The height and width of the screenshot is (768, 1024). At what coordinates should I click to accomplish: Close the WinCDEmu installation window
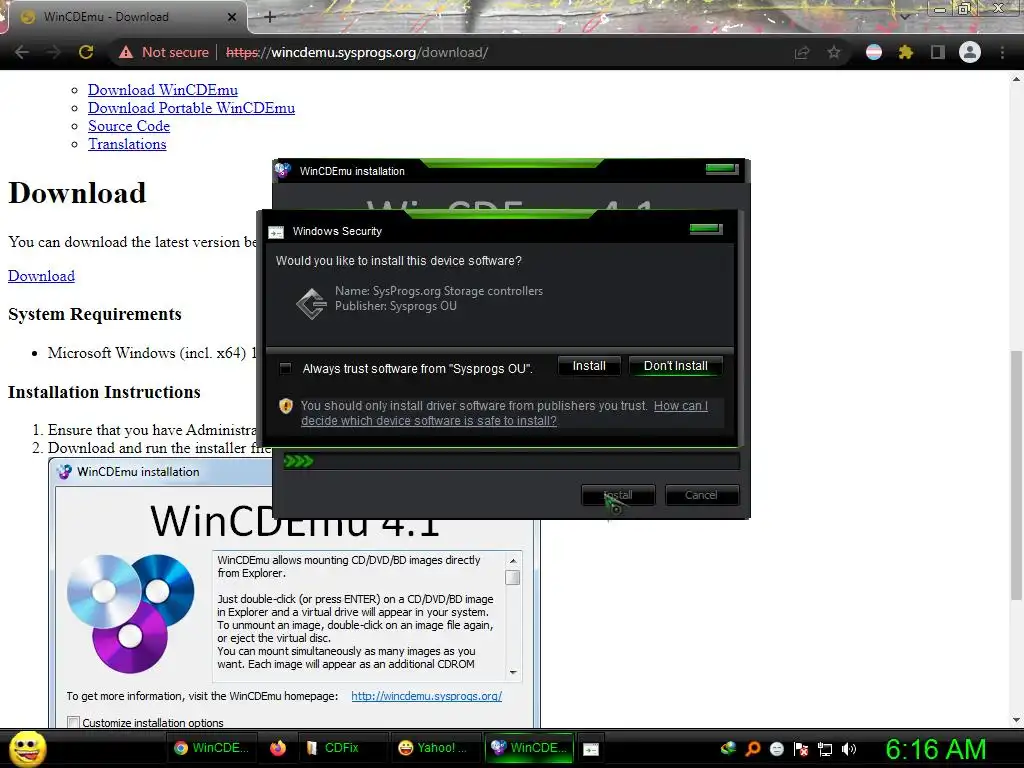coord(722,169)
